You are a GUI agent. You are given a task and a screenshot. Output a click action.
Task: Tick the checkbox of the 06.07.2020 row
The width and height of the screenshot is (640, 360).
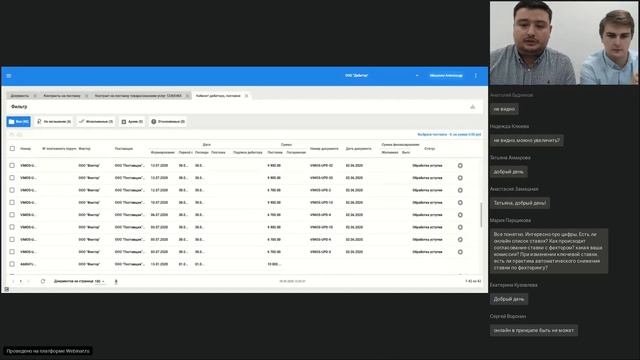click(x=12, y=215)
